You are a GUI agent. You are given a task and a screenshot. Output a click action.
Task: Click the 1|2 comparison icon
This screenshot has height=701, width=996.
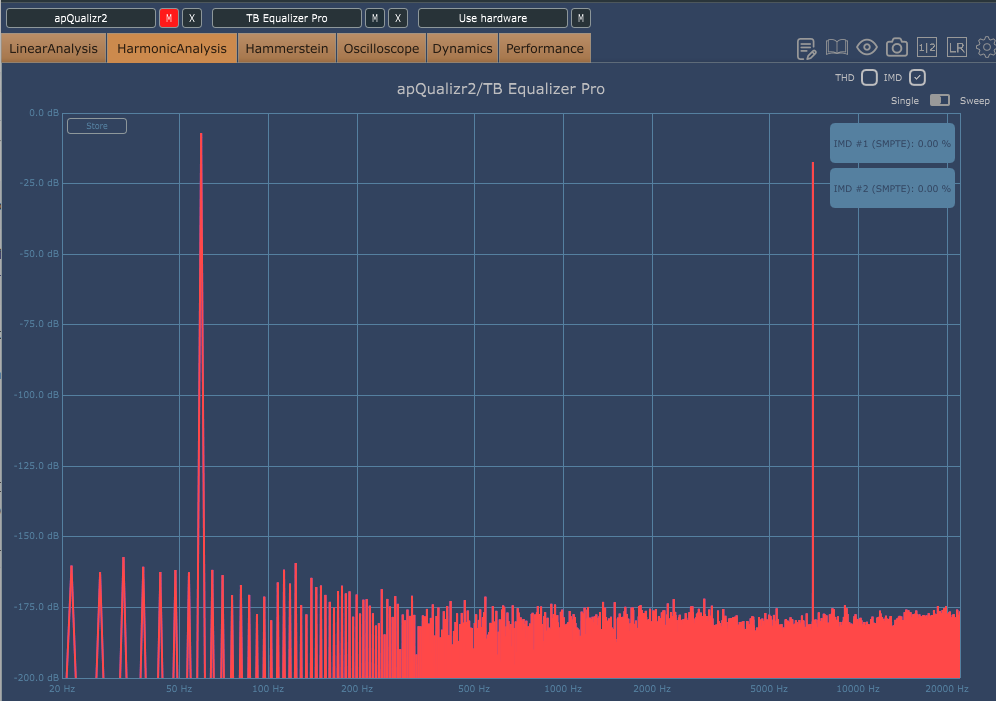pos(927,47)
